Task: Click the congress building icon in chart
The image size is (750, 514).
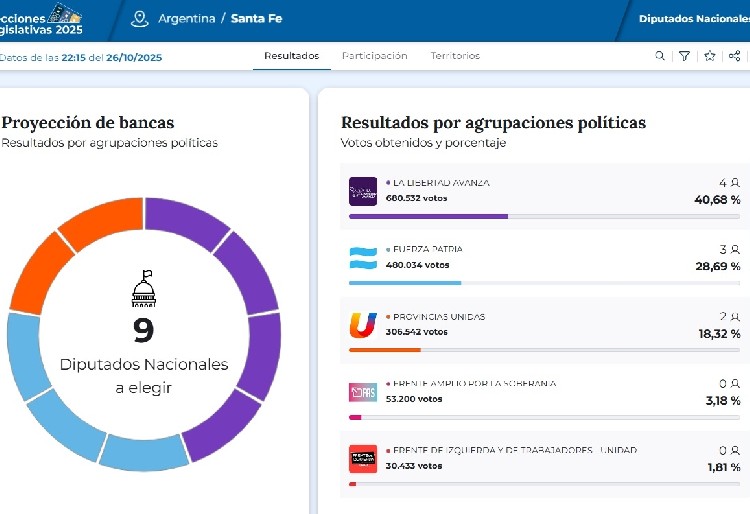Action: pos(144,289)
